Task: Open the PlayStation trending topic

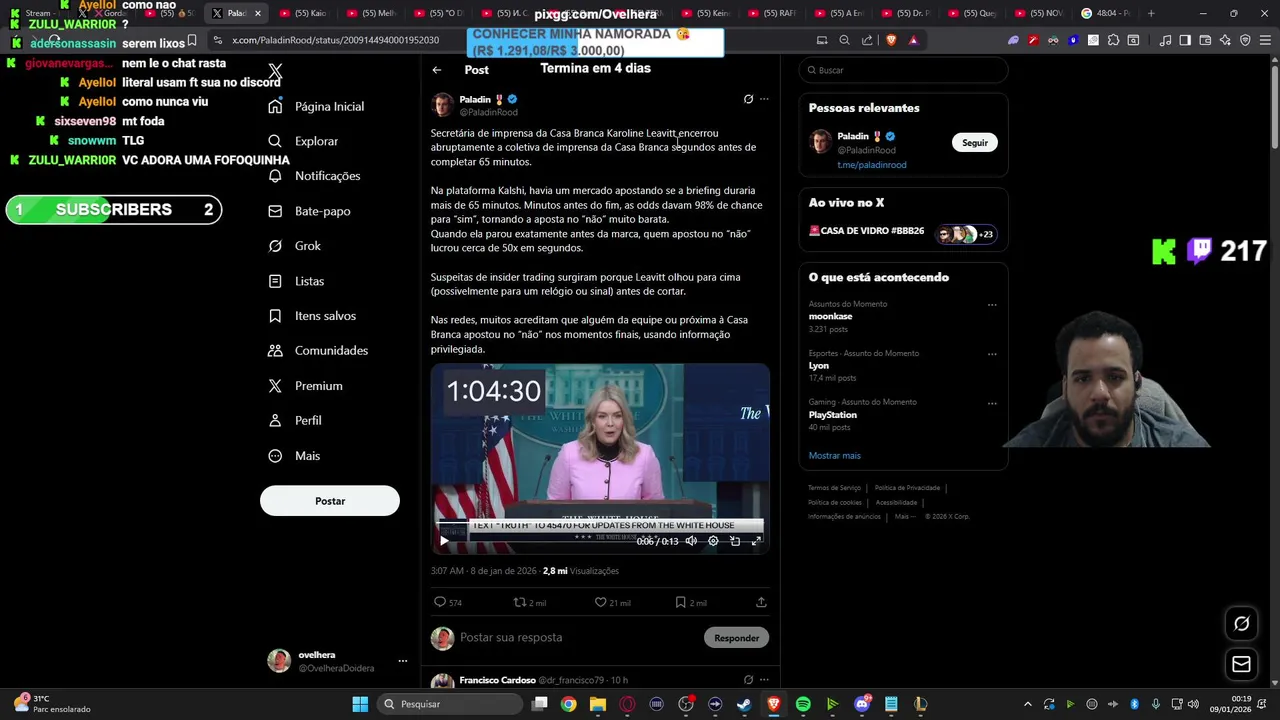Action: point(833,415)
